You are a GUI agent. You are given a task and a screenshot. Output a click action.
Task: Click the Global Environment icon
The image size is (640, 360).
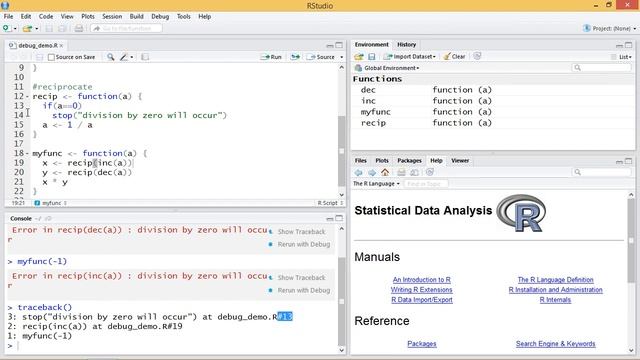[x=358, y=68]
